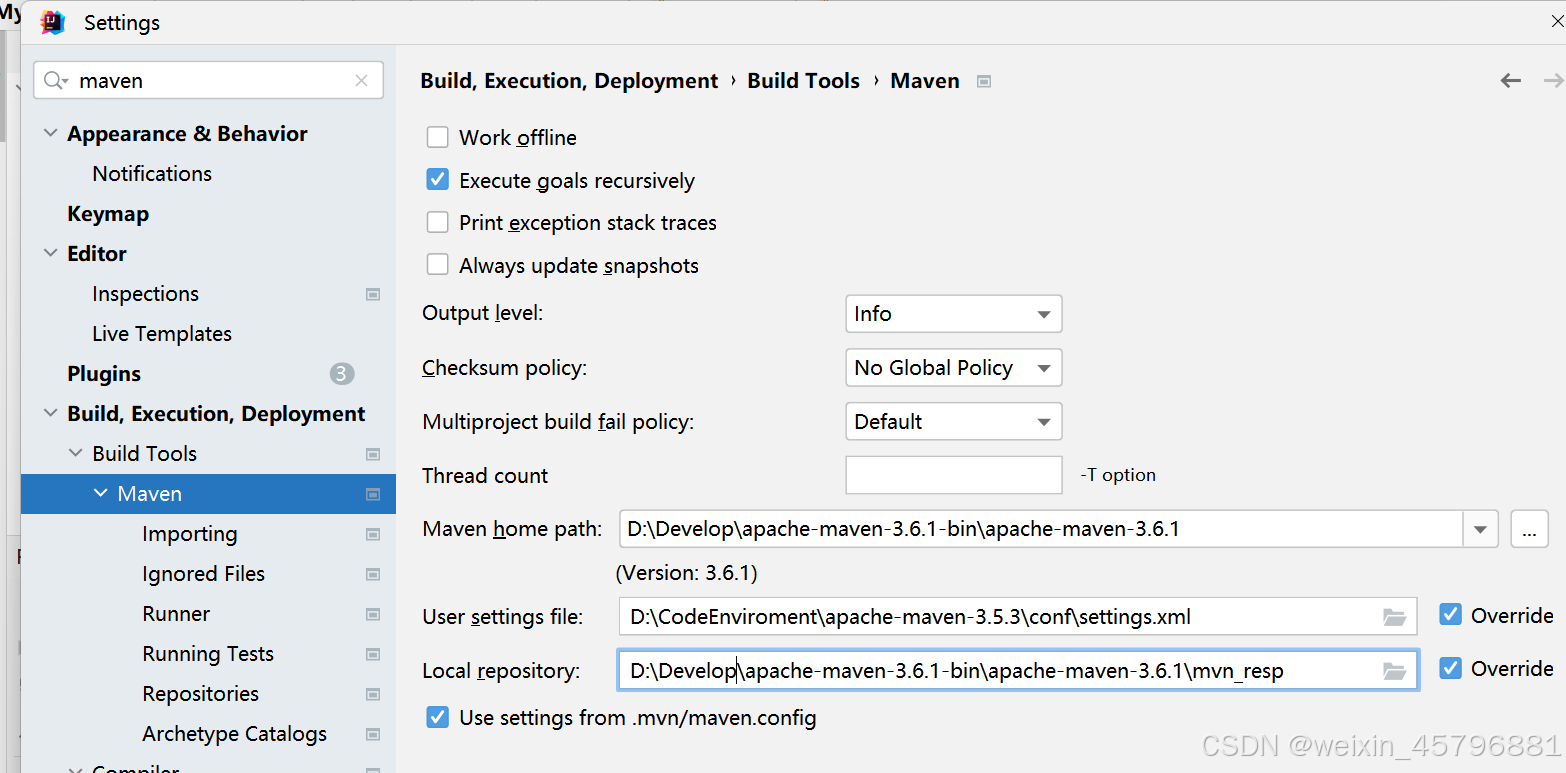Click project icon on Build Tools row
This screenshot has height=773, width=1566.
[373, 454]
